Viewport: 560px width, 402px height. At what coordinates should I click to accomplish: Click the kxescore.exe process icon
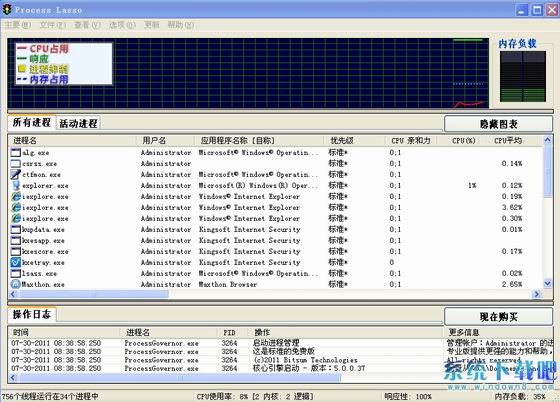[x=16, y=252]
